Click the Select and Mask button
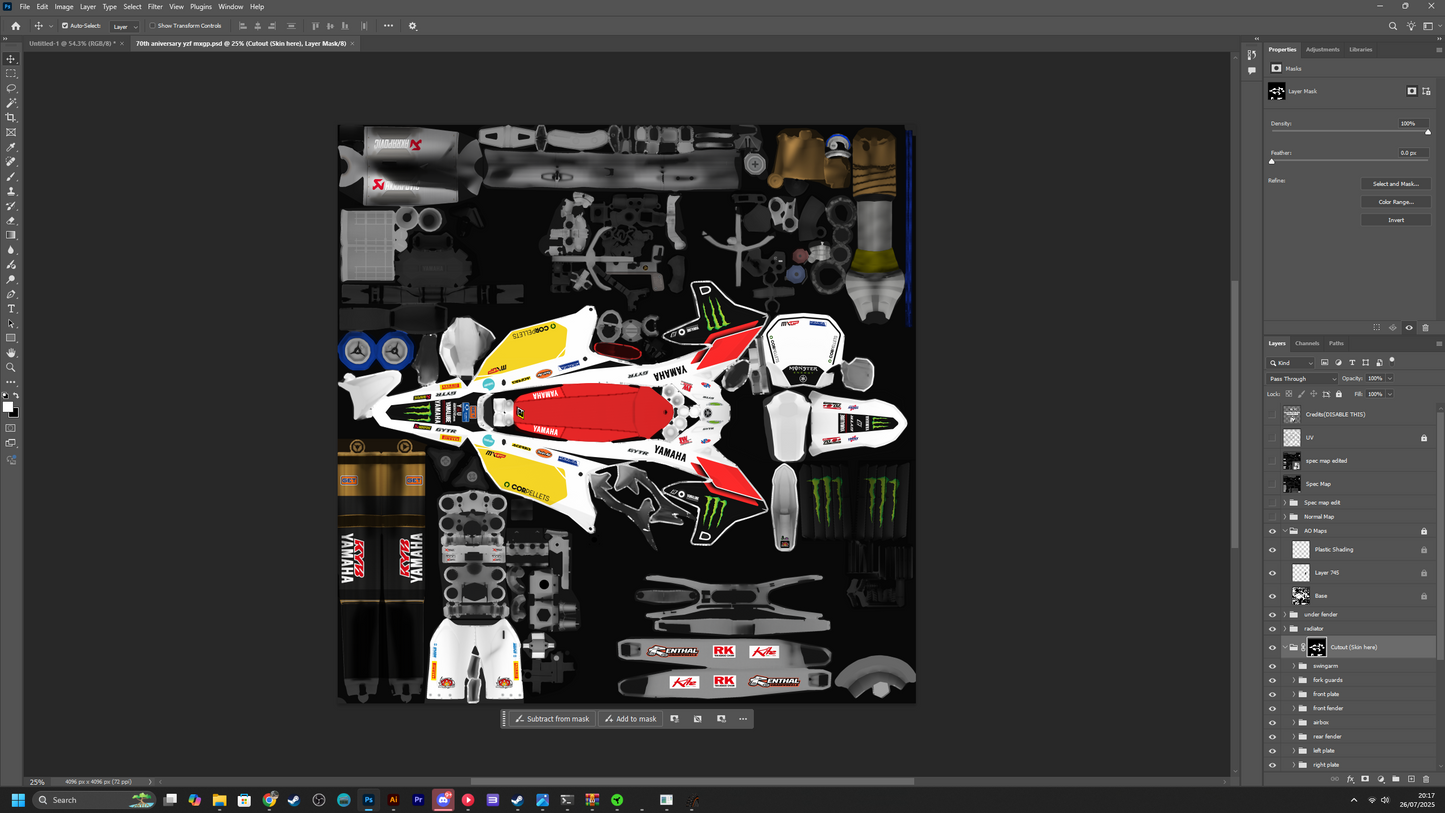This screenshot has width=1445, height=813. tap(1395, 184)
